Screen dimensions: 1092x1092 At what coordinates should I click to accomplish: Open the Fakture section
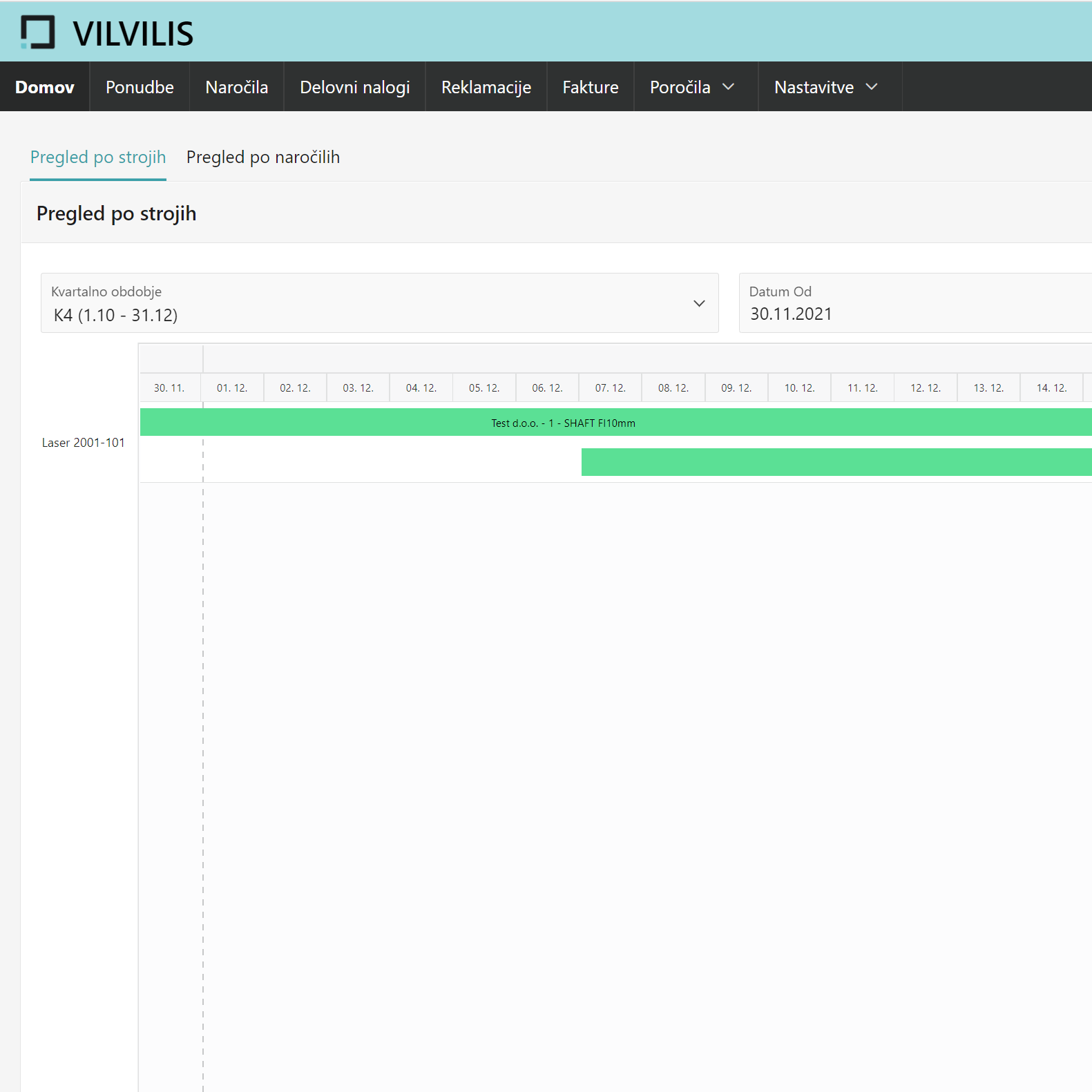click(590, 87)
